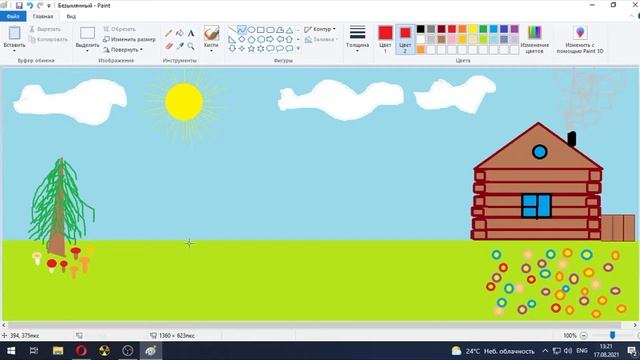
Task: Choose the Oval callout shape
Action: (x=280, y=49)
